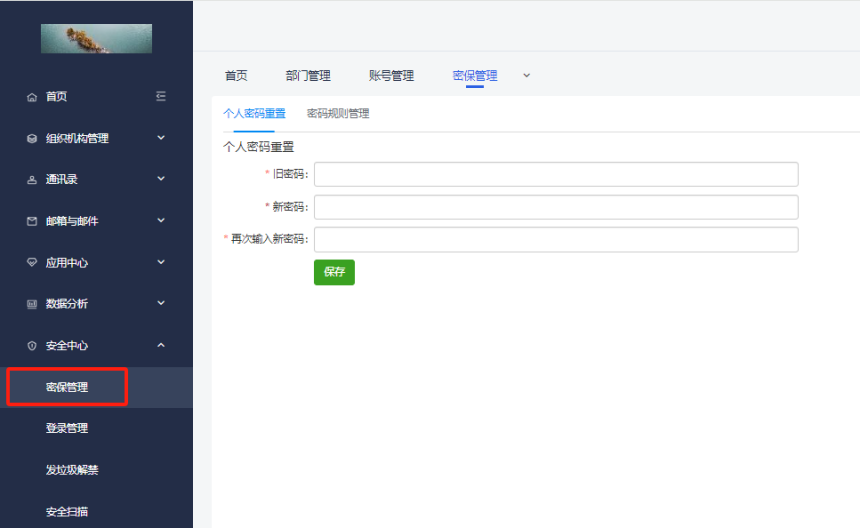Select 登录管理 in sidebar submenu

[x=67, y=428]
